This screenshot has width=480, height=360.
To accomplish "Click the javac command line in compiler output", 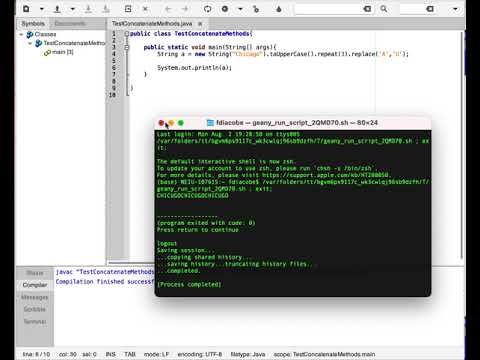I will coord(105,272).
